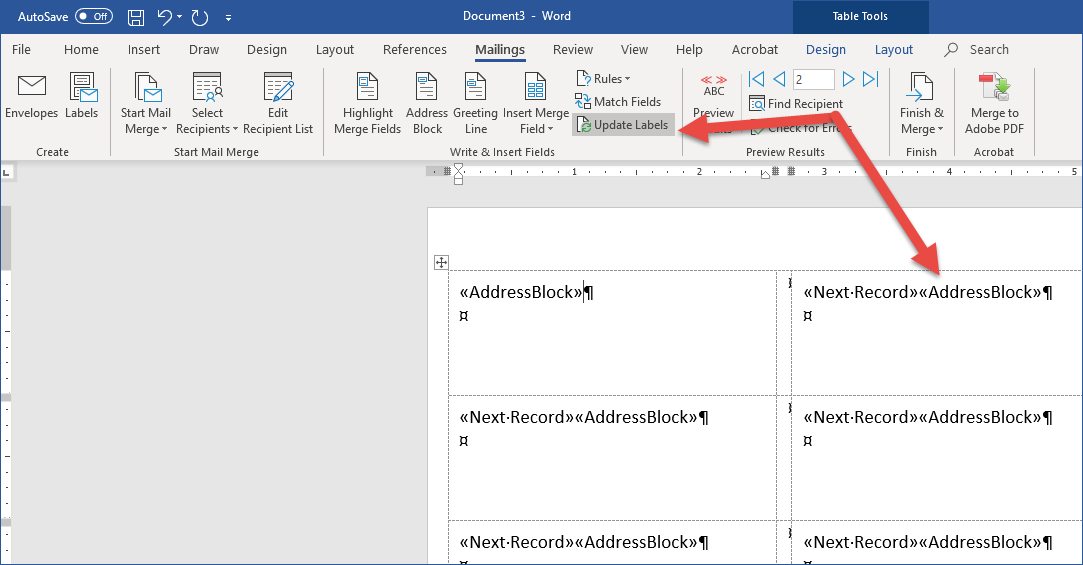Image resolution: width=1083 pixels, height=565 pixels.
Task: Switch to the Home tab
Action: click(x=81, y=50)
